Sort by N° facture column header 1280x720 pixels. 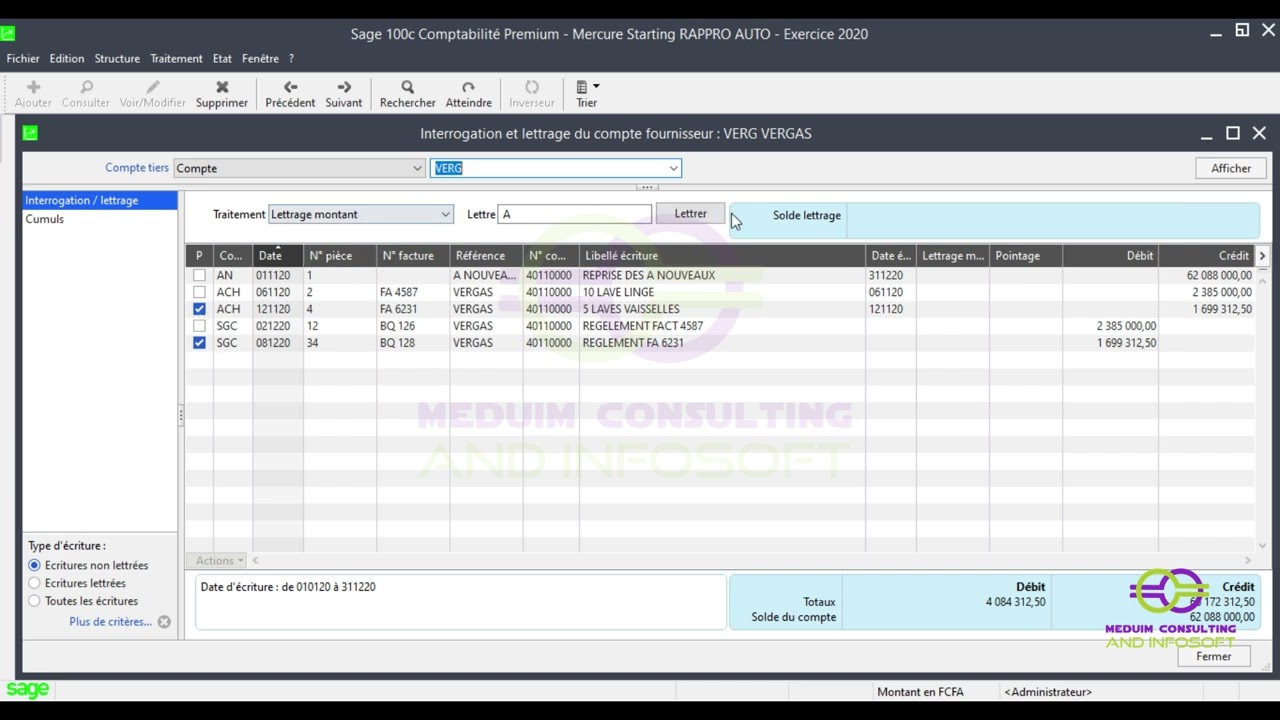tap(413, 256)
